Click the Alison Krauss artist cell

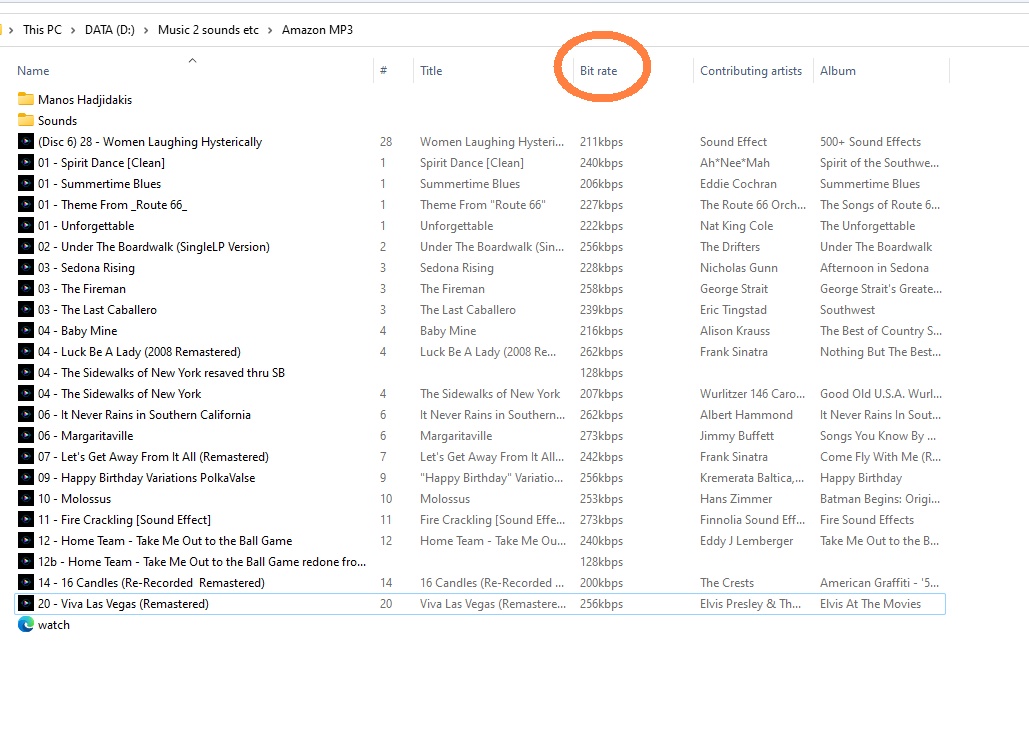tap(734, 331)
